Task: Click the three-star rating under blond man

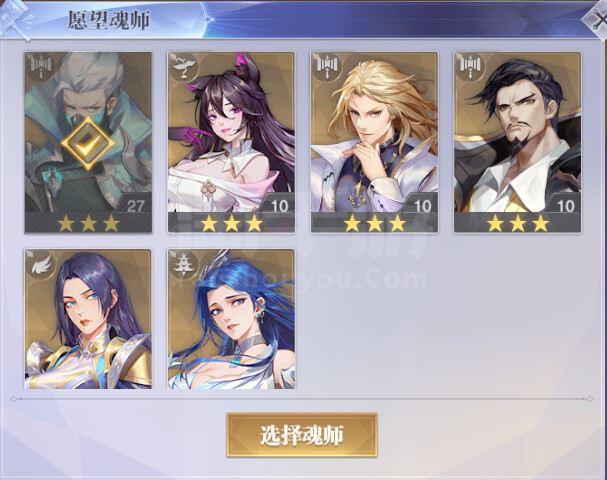Action: point(374,224)
